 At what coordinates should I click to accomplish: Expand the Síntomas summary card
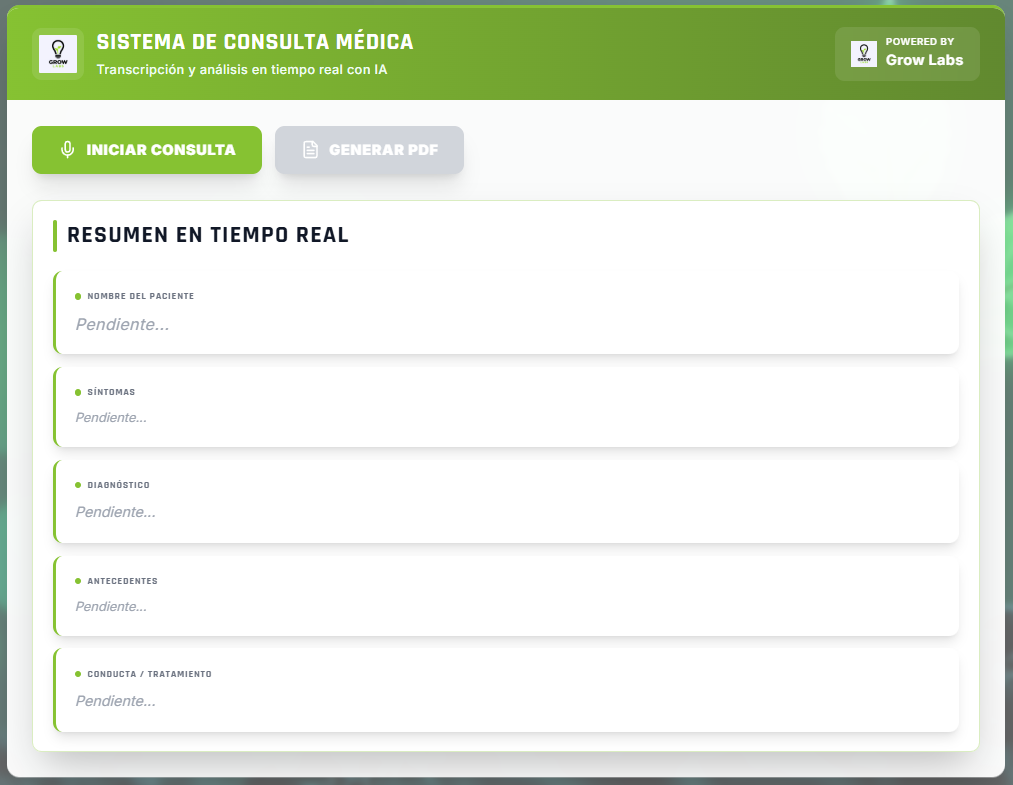[x=506, y=407]
